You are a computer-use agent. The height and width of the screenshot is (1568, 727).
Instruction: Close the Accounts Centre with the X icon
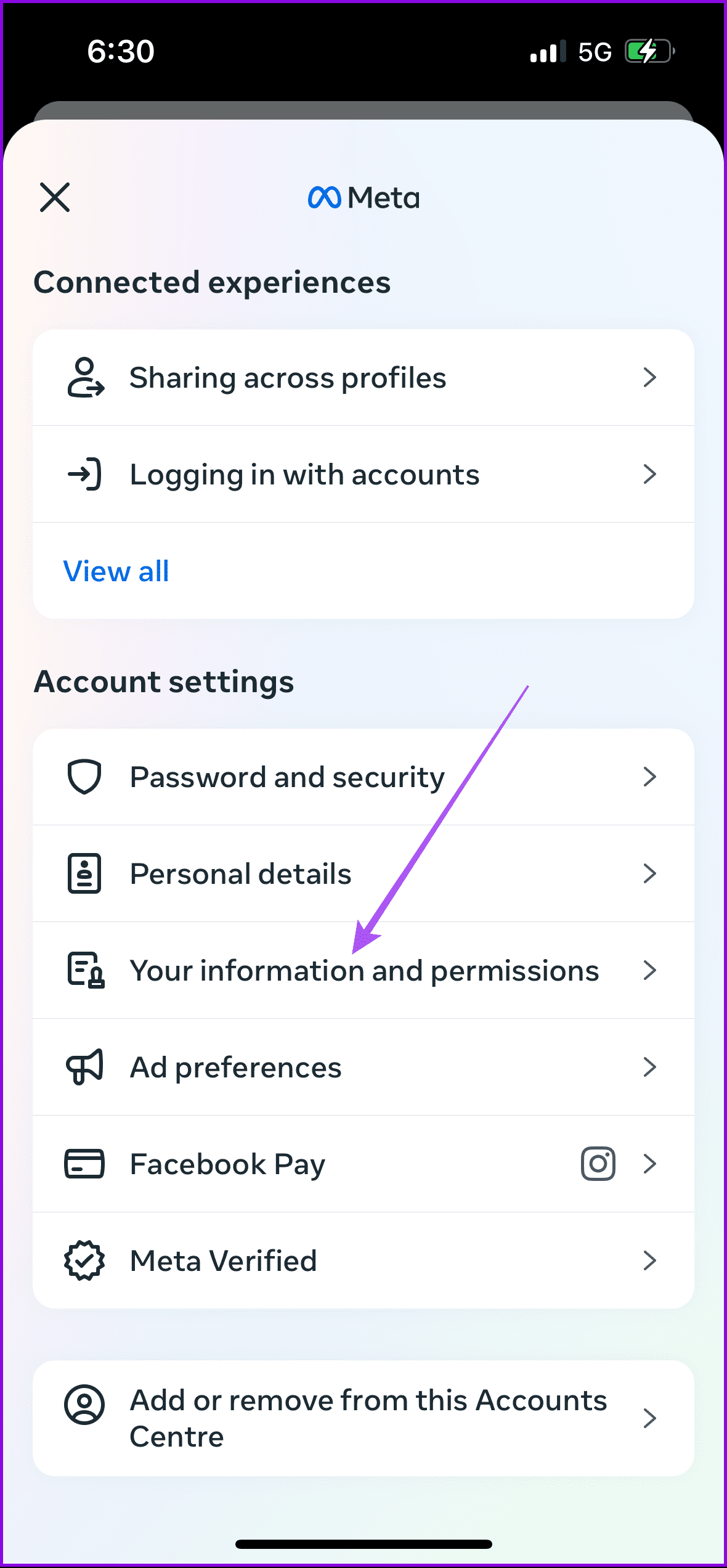point(54,197)
